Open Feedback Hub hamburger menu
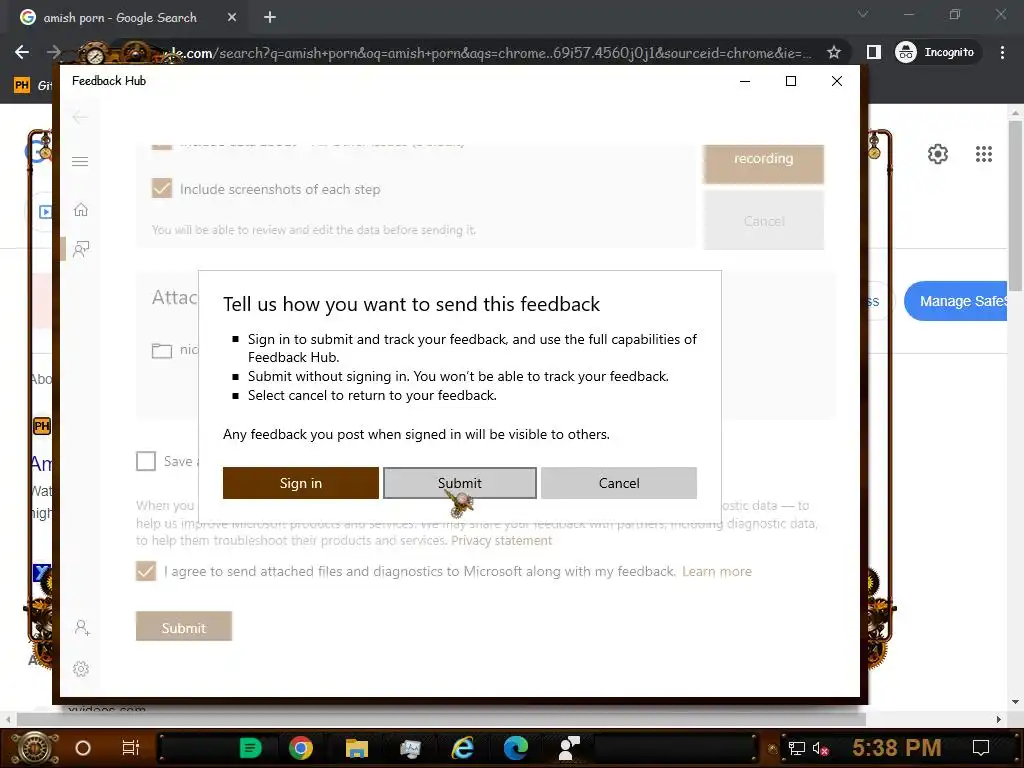1024x768 pixels. point(80,161)
